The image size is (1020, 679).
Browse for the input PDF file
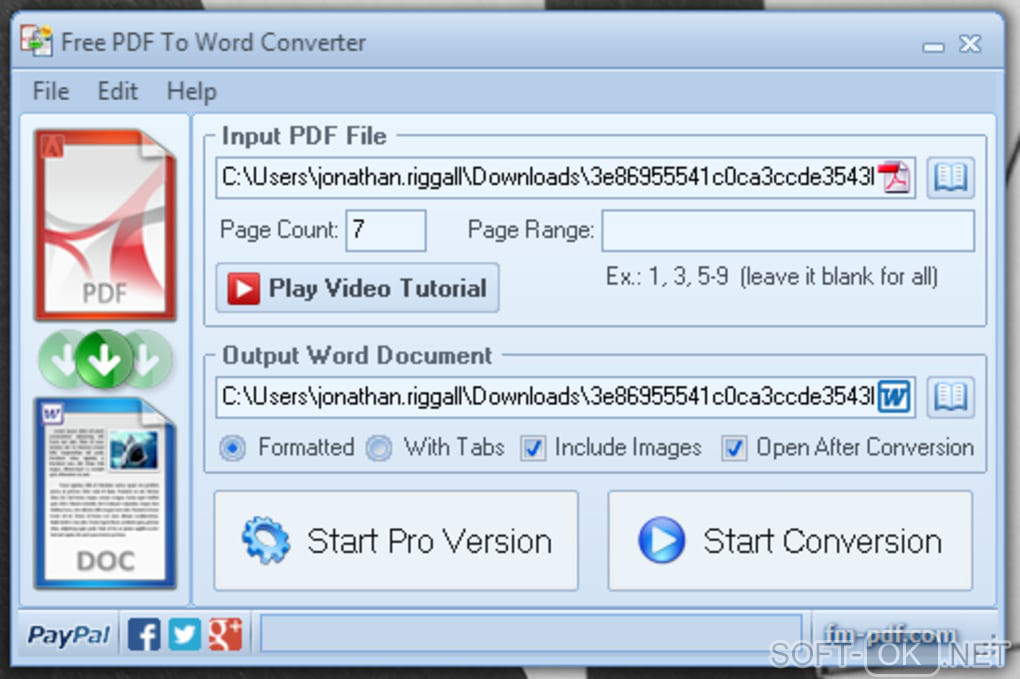tap(950, 177)
